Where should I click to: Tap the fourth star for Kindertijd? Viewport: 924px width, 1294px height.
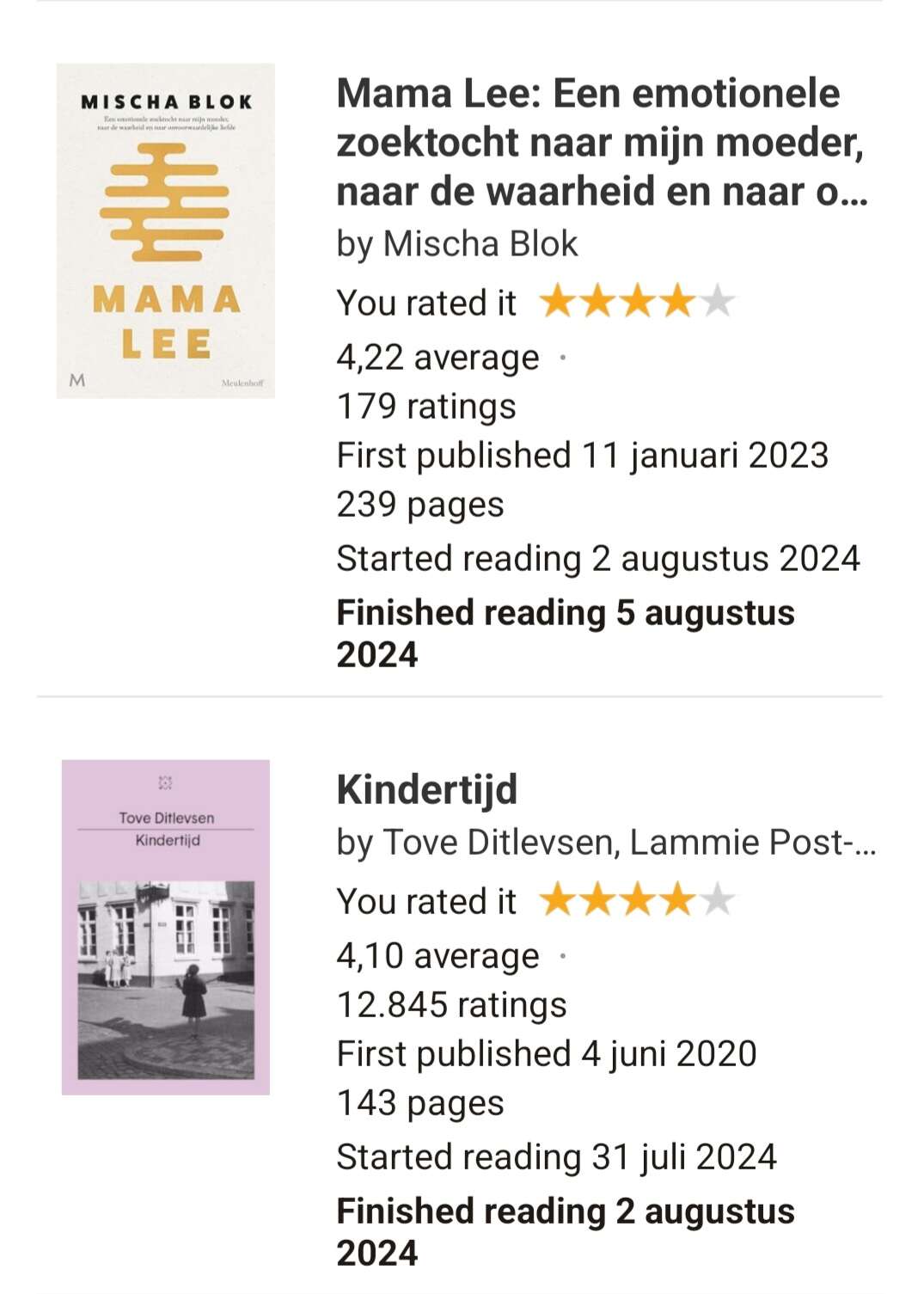(677, 900)
